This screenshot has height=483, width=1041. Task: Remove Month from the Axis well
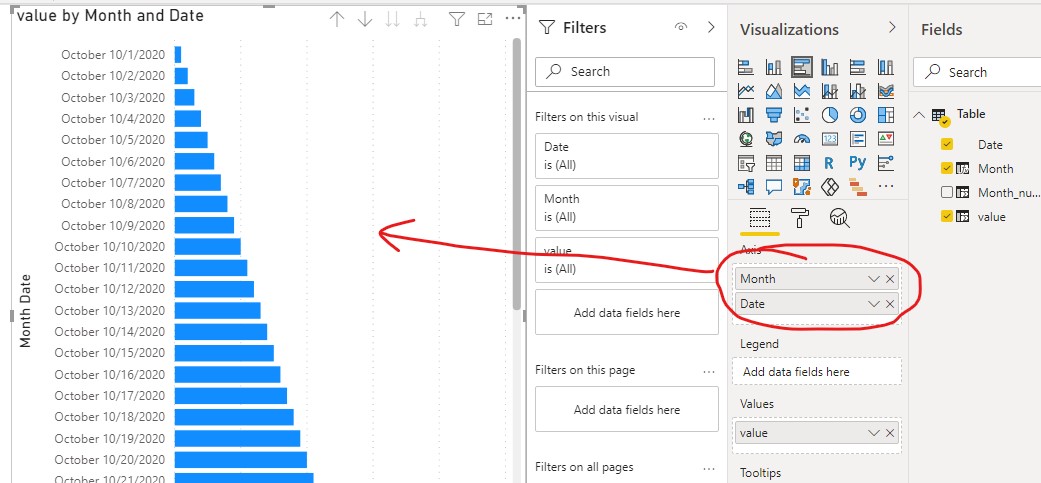[x=890, y=279]
